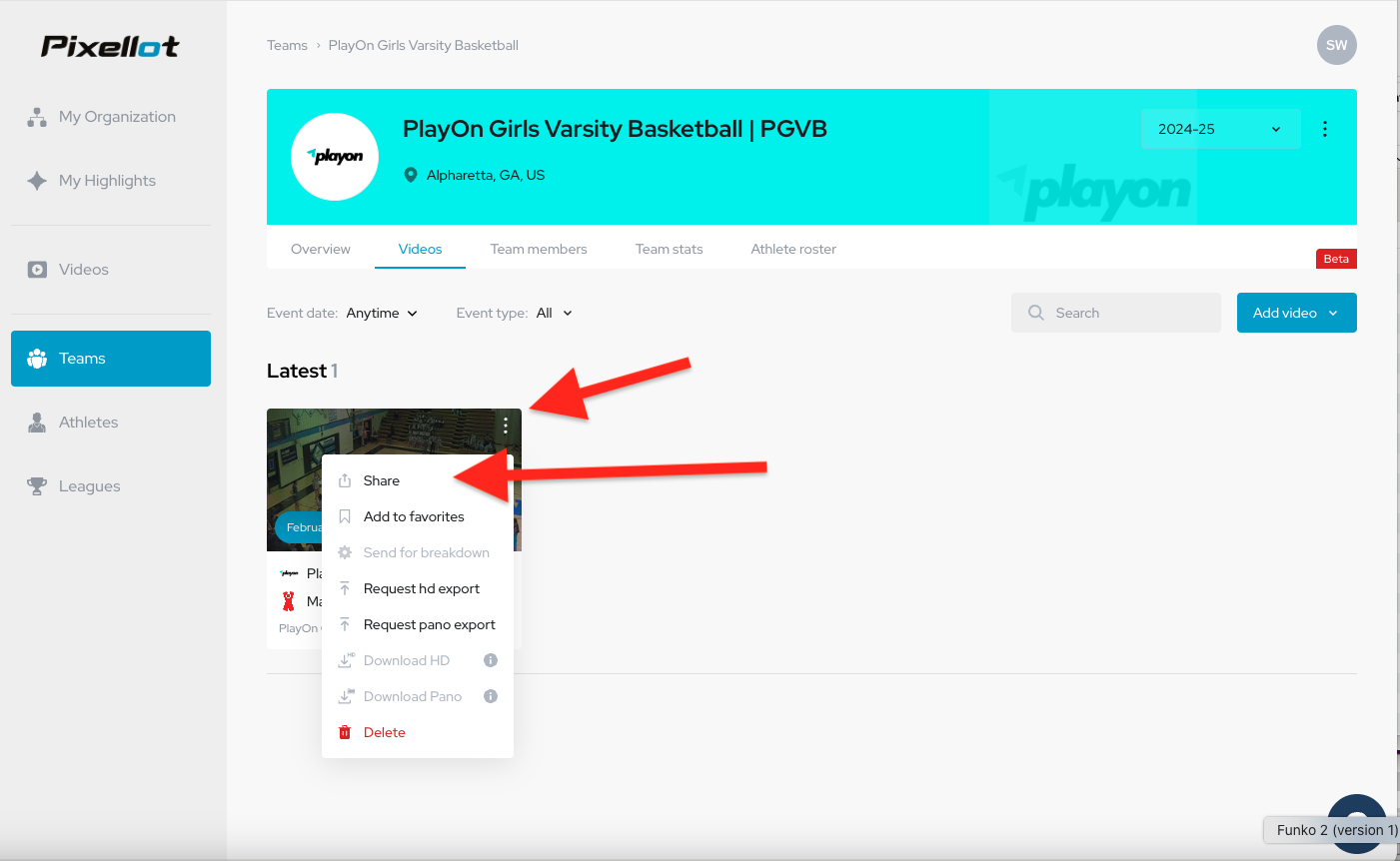Open team header three-dot options menu
This screenshot has height=861, width=1400.
point(1325,129)
